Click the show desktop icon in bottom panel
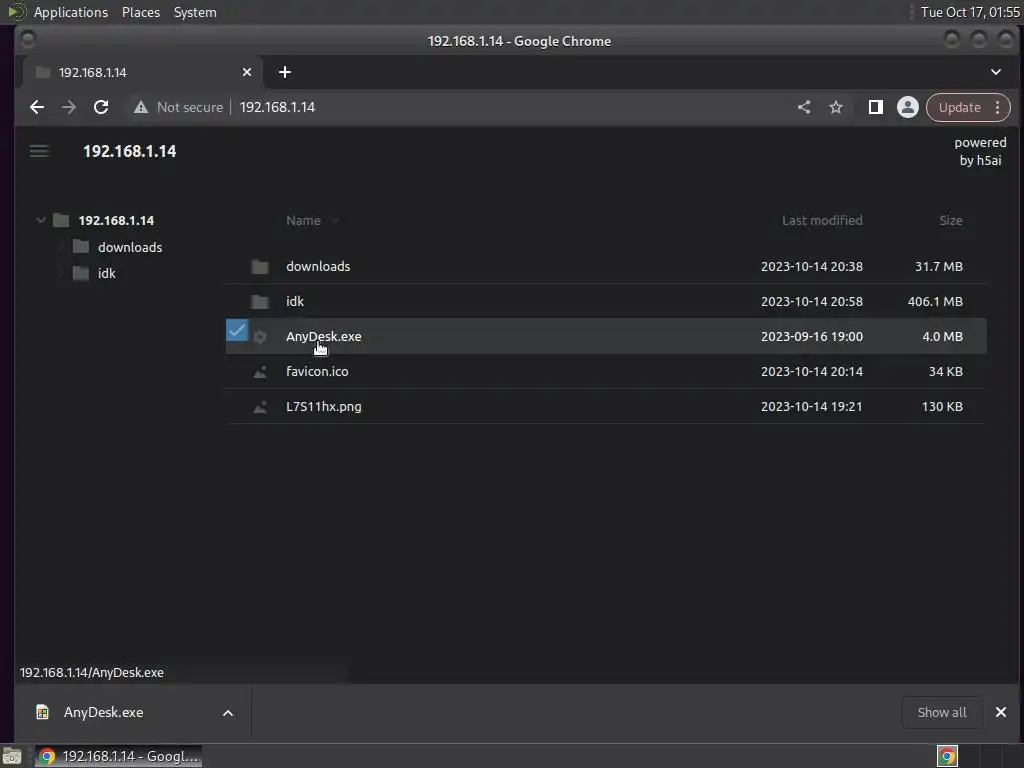Screen dimensions: 1024x768 coord(12,756)
